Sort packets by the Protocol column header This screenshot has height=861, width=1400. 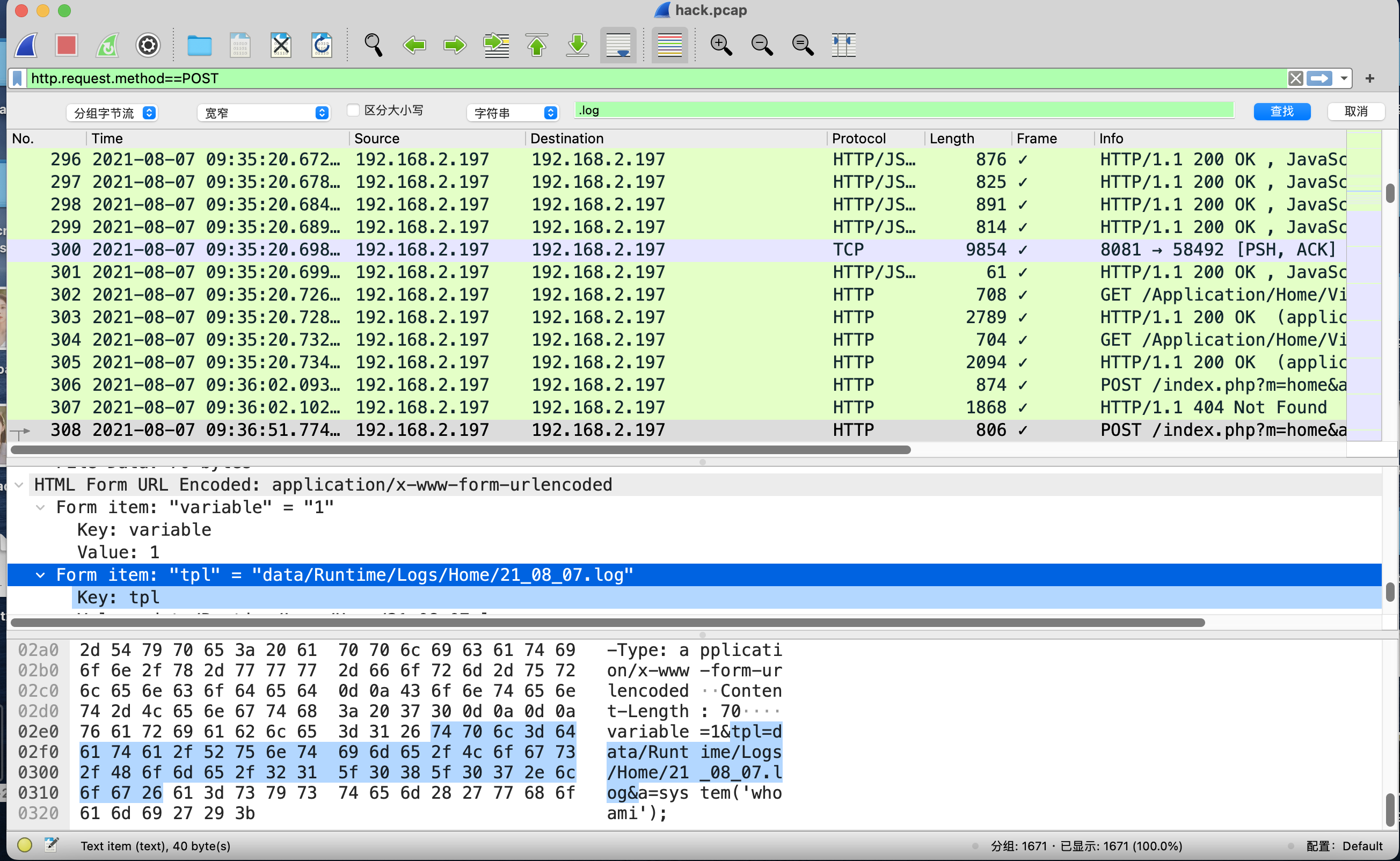coord(876,138)
